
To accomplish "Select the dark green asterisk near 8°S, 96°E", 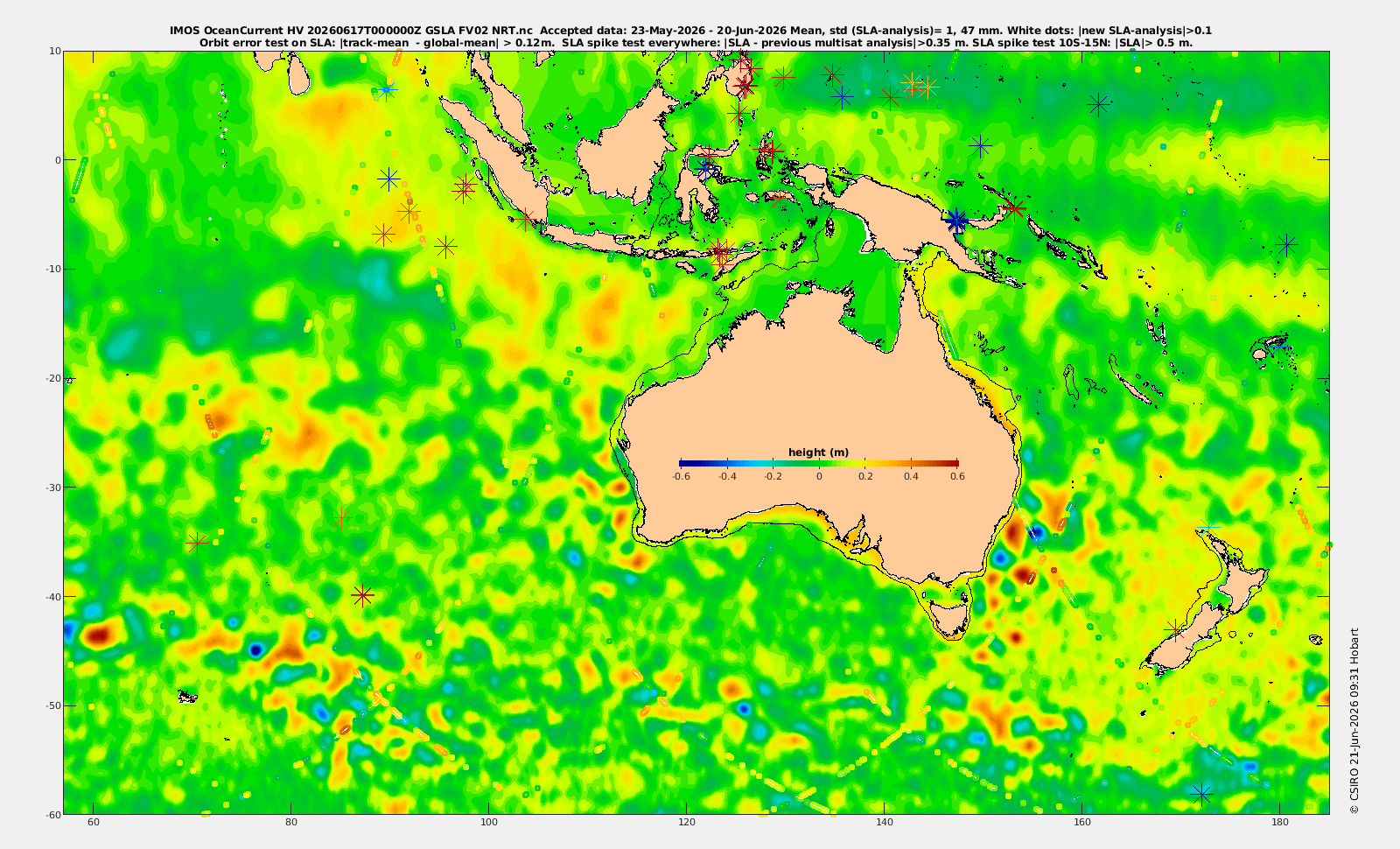I will (446, 247).
